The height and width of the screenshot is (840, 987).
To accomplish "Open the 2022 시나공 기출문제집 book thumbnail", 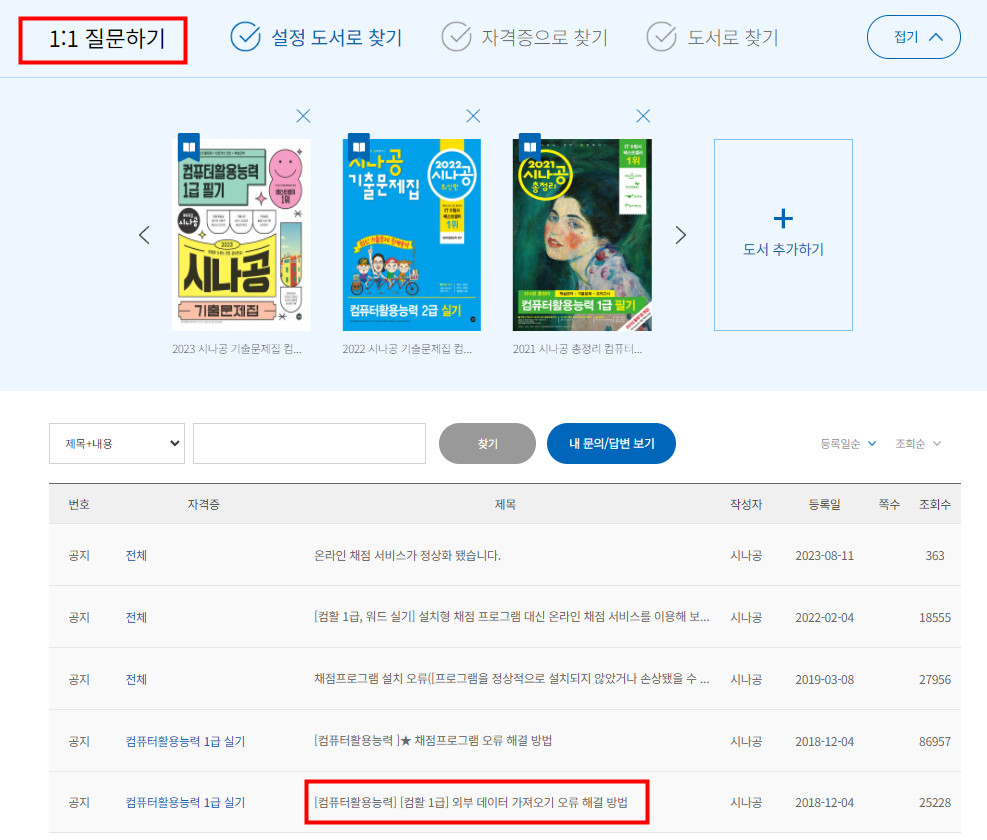I will point(412,235).
